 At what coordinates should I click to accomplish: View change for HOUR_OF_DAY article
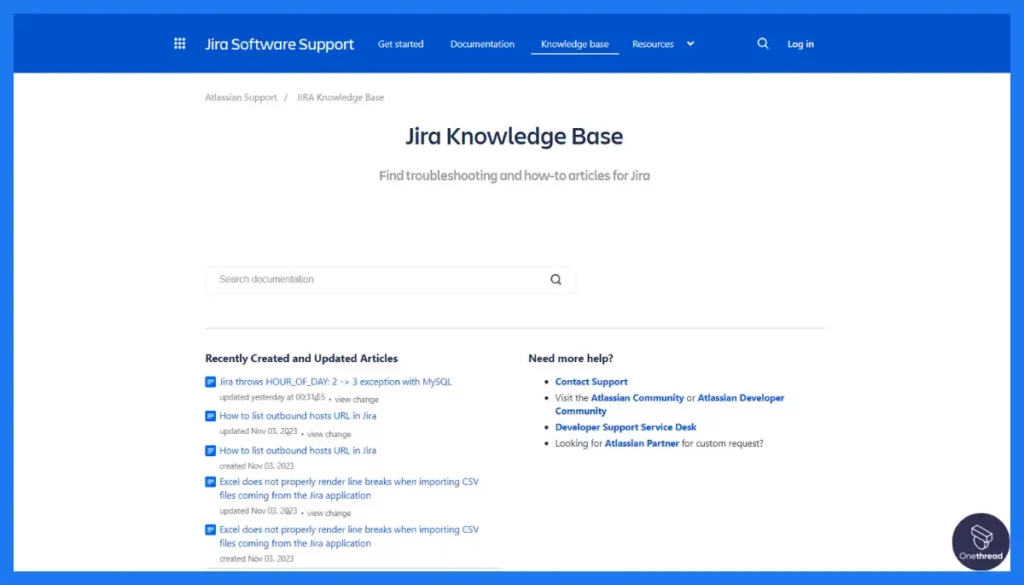pos(357,400)
